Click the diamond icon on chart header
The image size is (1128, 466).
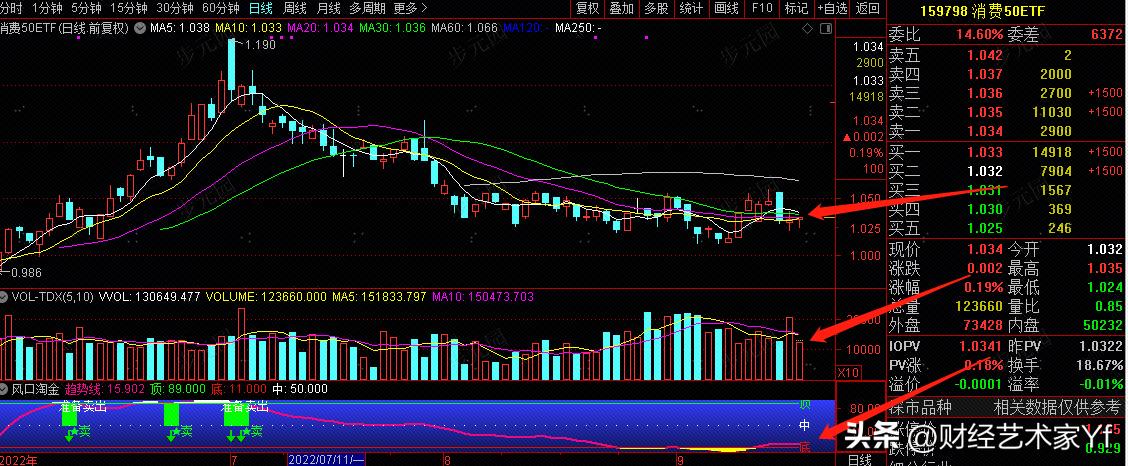coord(807,29)
